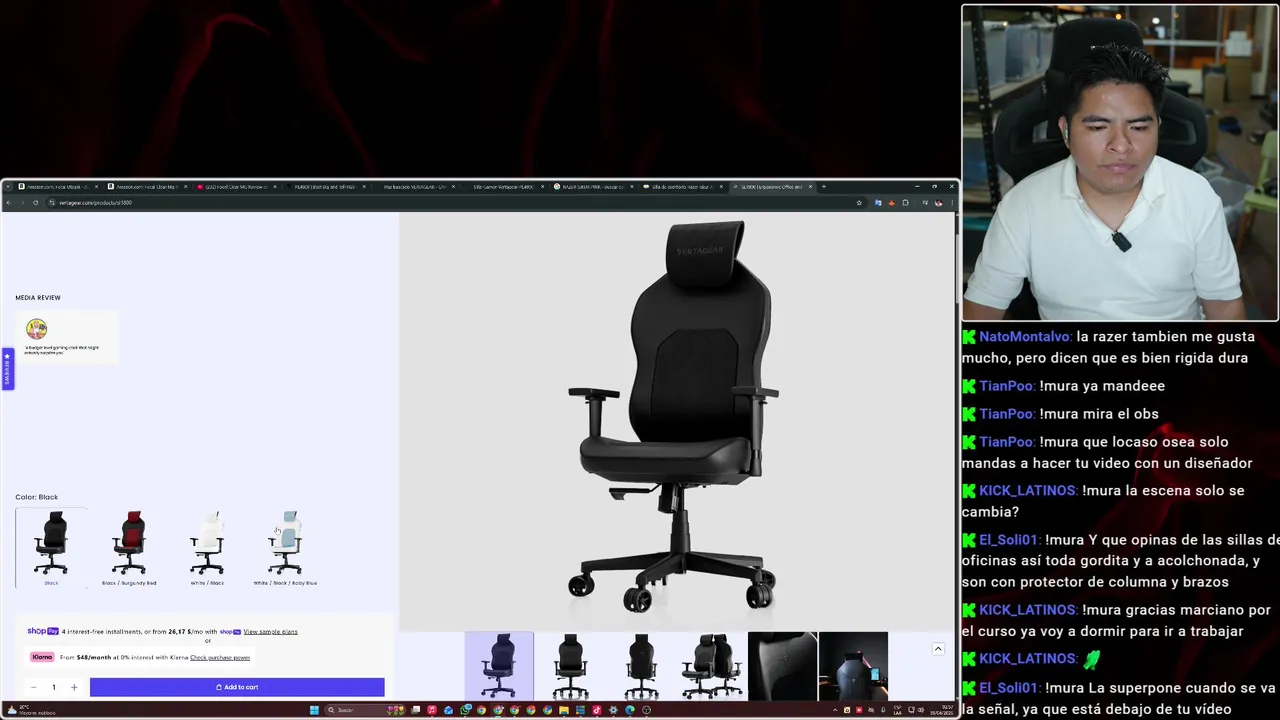This screenshot has width=1280, height=720.
Task: Open the OBS Studio taskbar icon
Action: pyautogui.click(x=647, y=710)
